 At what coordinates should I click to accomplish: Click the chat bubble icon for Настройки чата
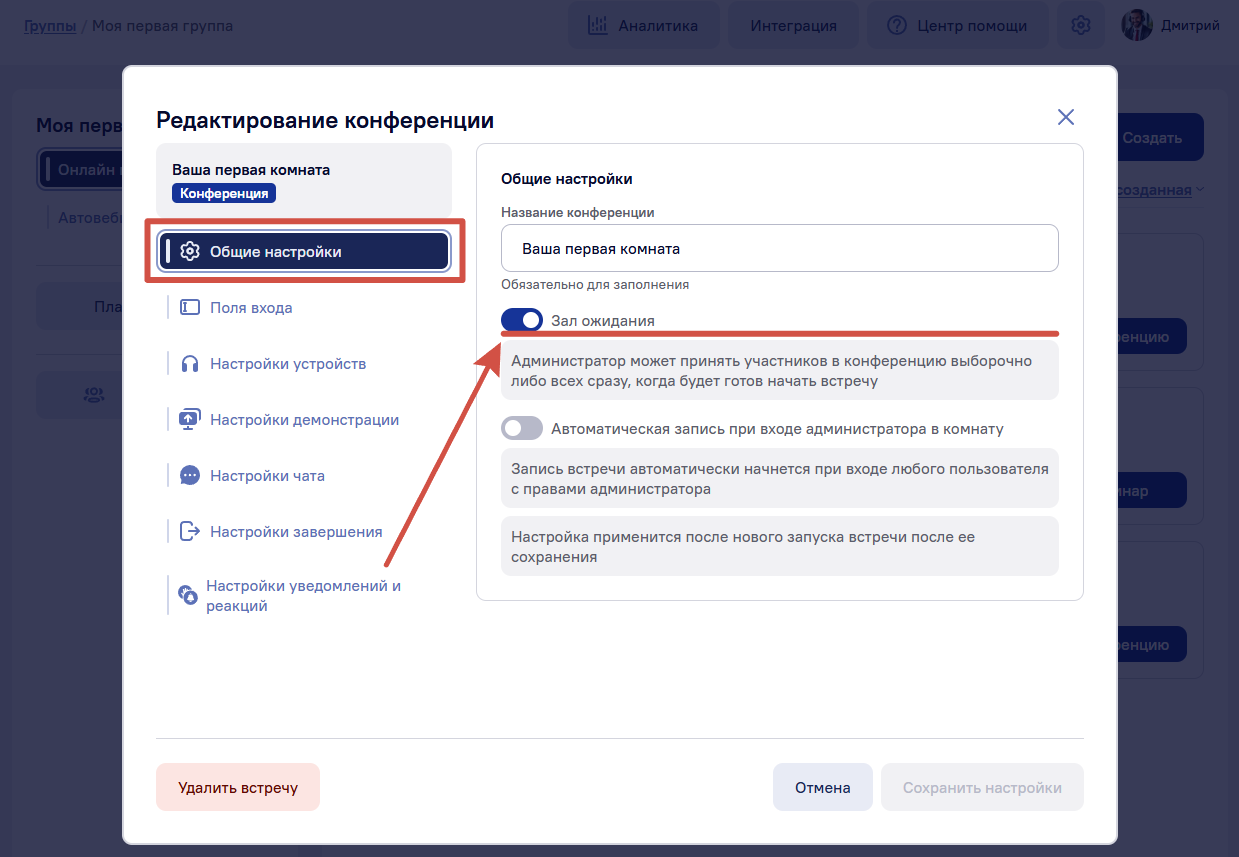coord(190,476)
